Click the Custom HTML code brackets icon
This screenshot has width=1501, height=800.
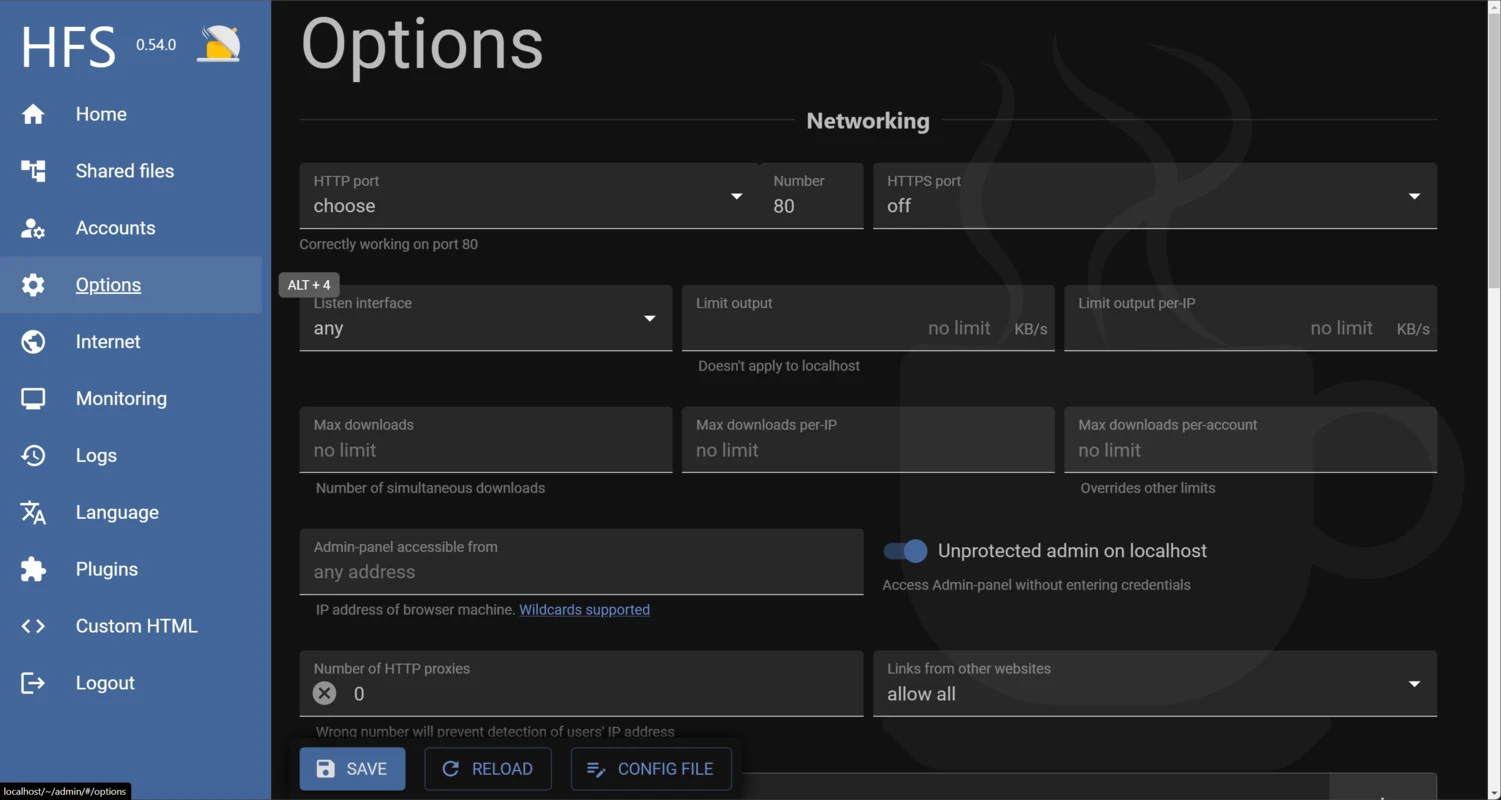click(33, 626)
